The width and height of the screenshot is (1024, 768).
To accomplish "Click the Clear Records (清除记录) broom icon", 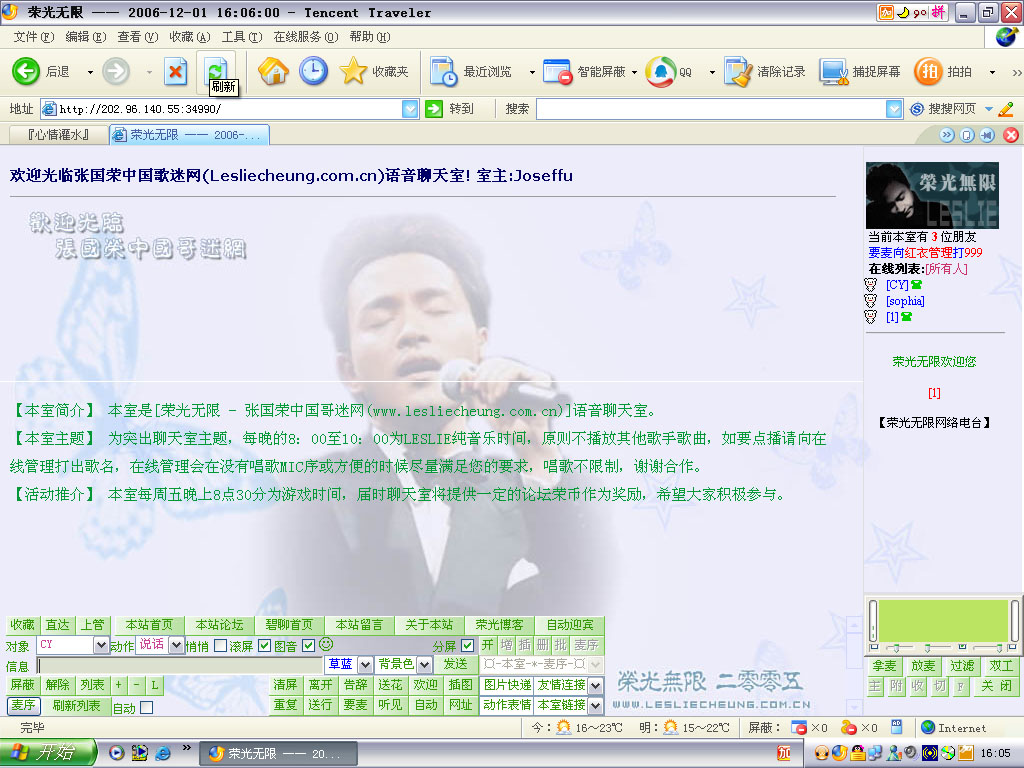I will 738,71.
